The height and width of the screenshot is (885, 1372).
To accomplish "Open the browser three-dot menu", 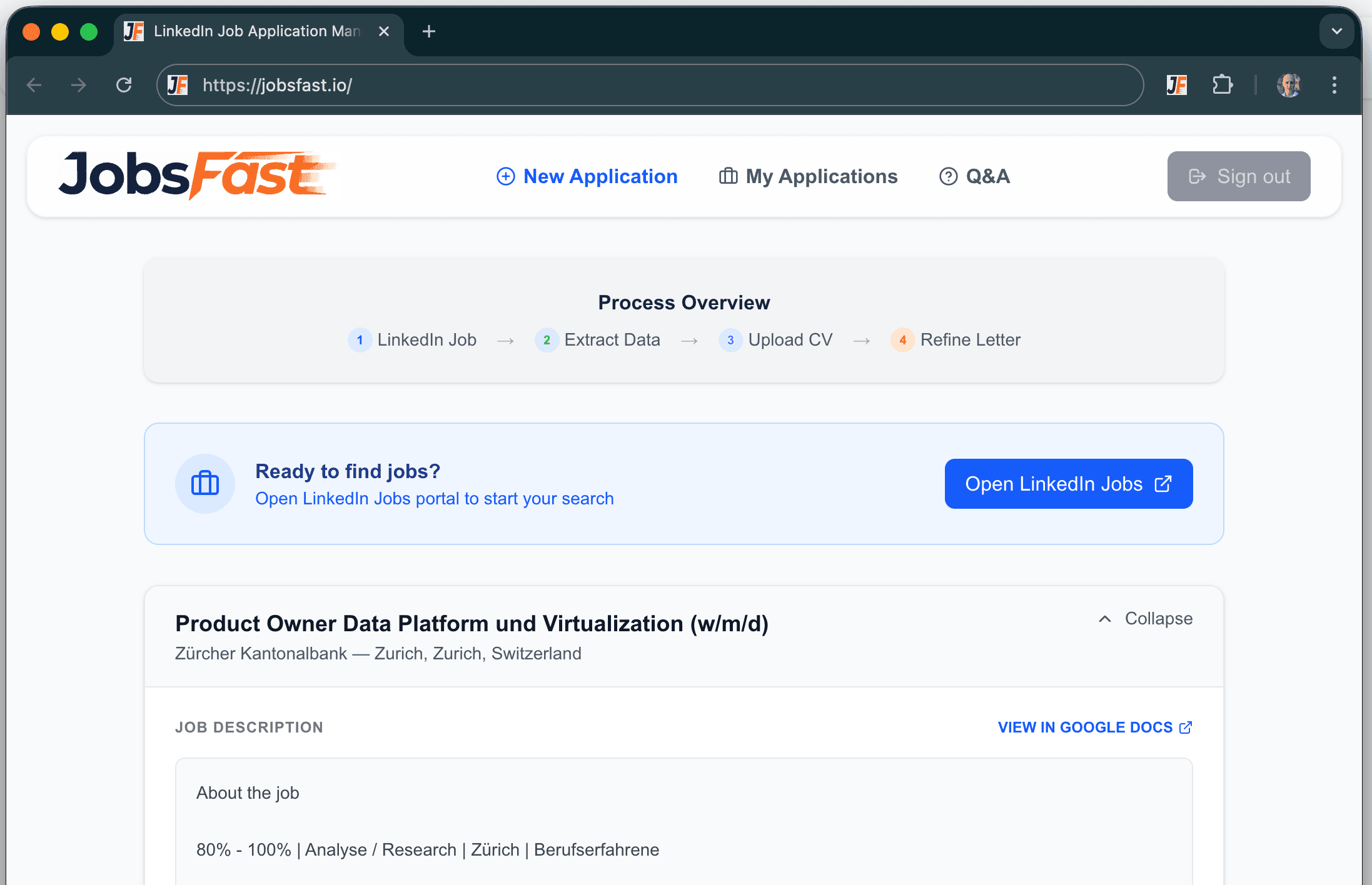I will coord(1334,85).
